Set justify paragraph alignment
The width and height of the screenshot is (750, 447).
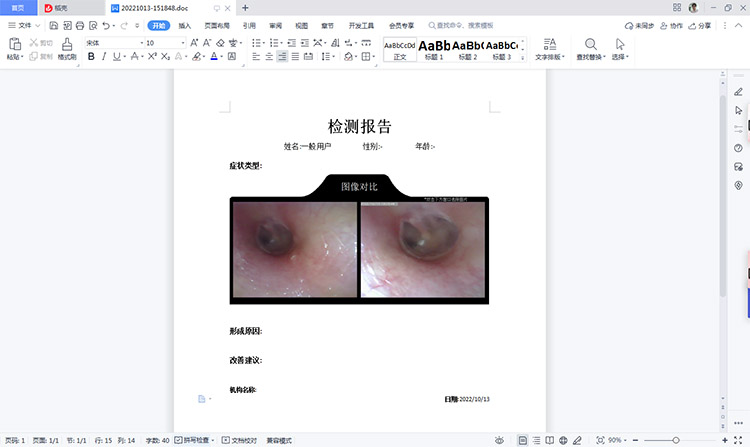point(295,56)
